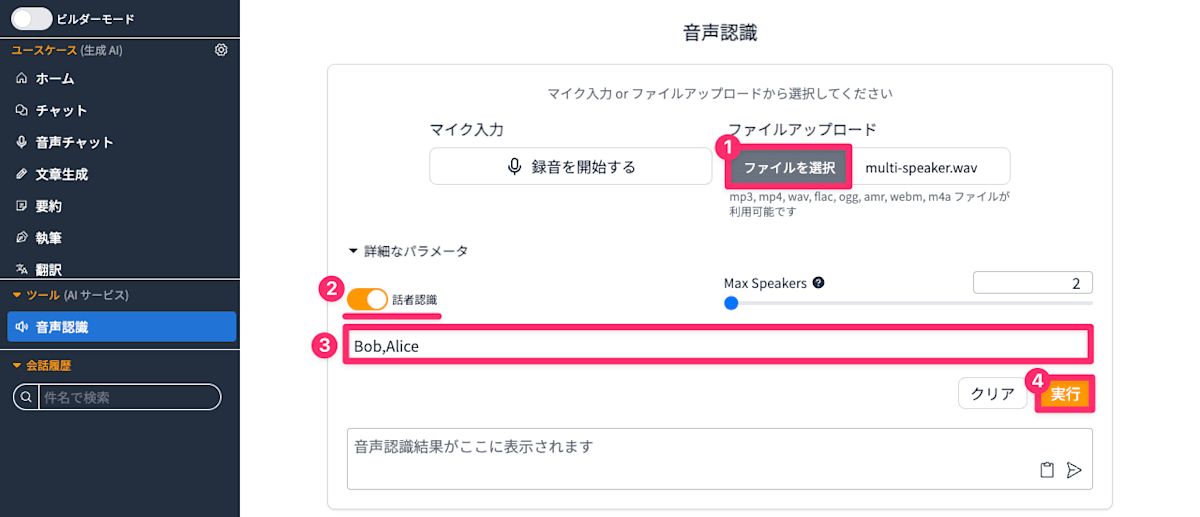Click the Max Speakers help question icon

pyautogui.click(x=818, y=283)
